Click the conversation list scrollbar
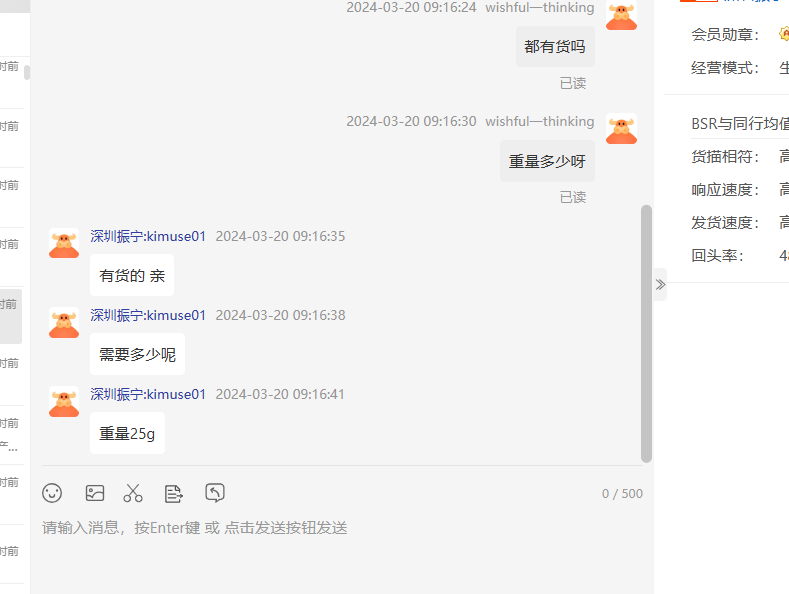The height and width of the screenshot is (594, 789). point(27,72)
